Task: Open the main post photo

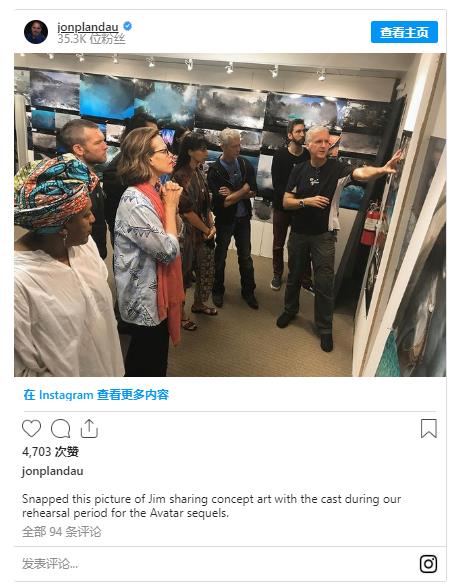Action: click(x=230, y=215)
